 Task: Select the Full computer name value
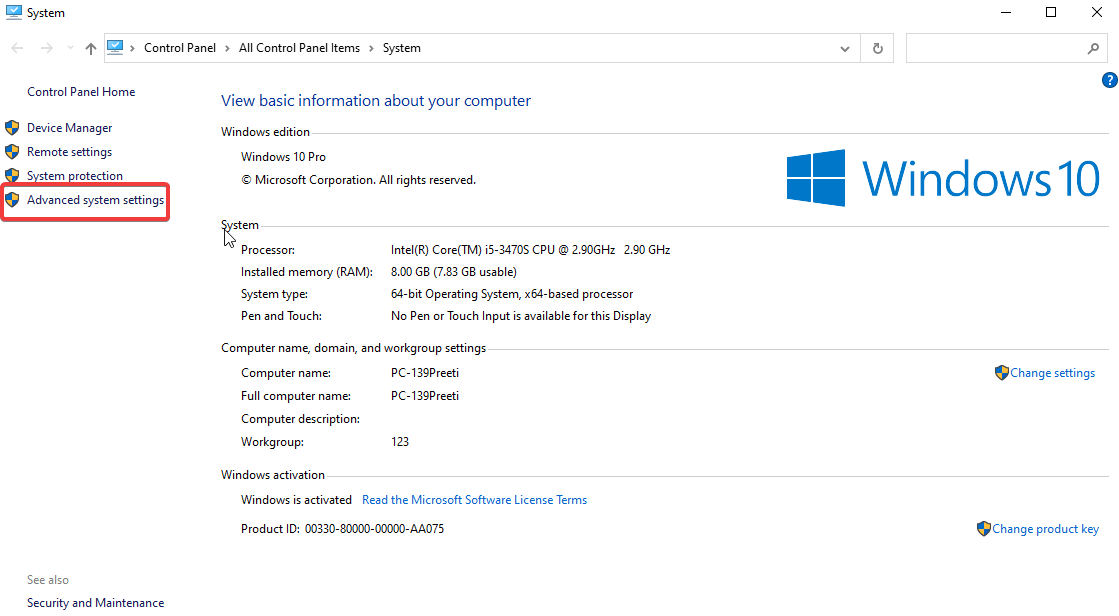[425, 396]
